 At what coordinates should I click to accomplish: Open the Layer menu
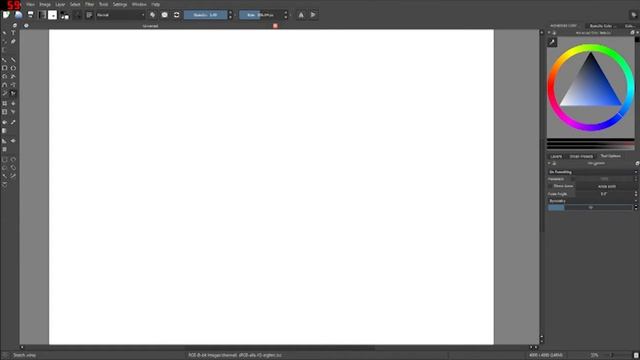click(60, 4)
